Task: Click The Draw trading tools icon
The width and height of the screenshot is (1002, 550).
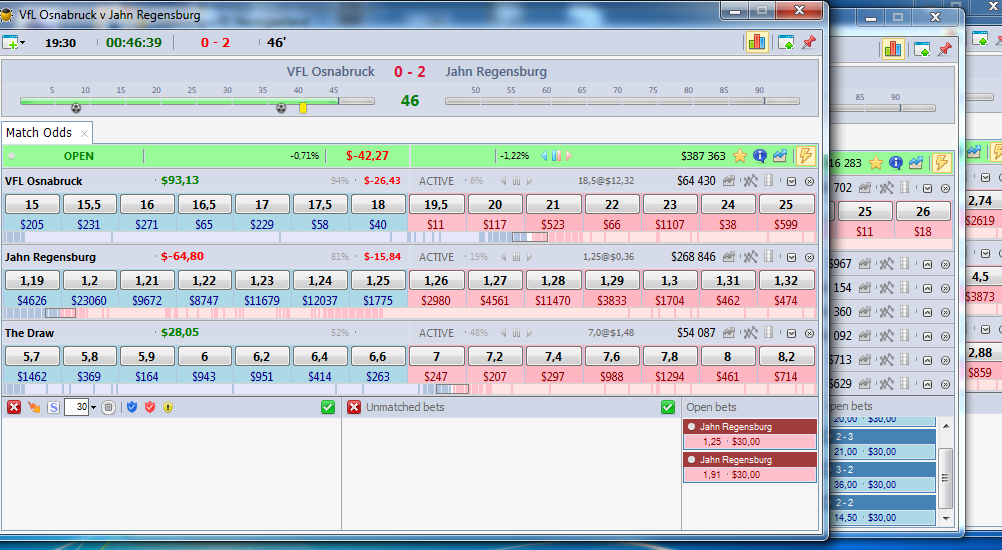Action: point(750,333)
